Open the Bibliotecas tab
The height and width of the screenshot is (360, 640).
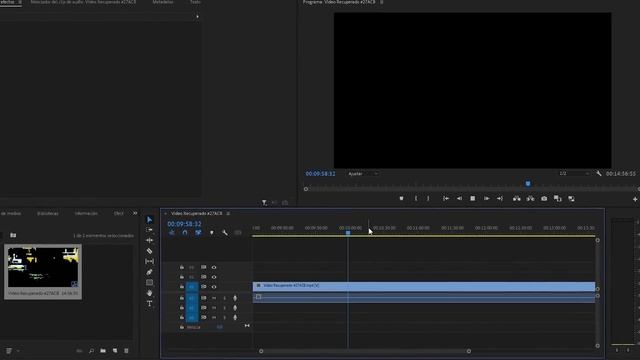[x=47, y=213]
